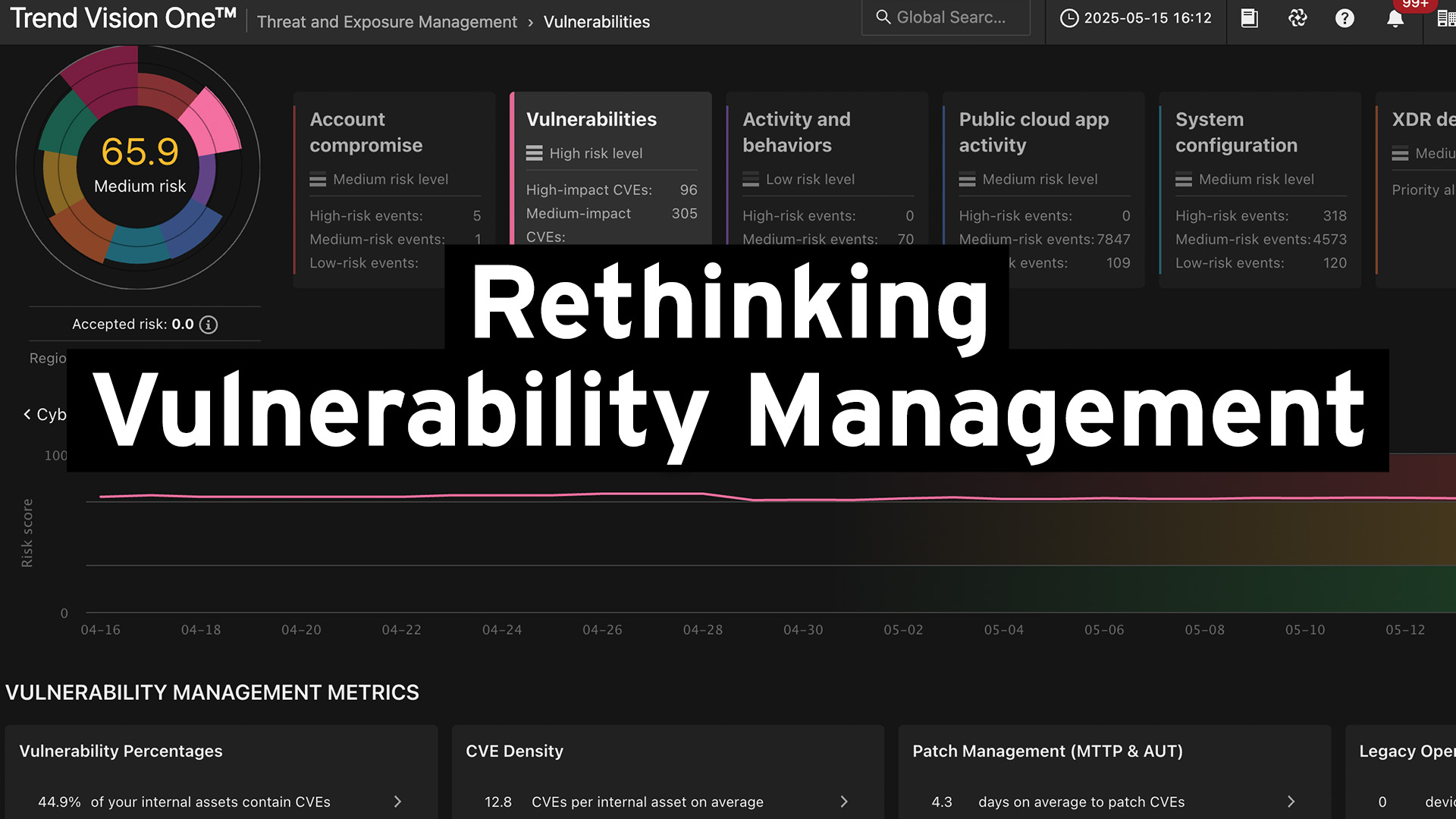Click Patch Management (MTTP & AUT) title
The height and width of the screenshot is (819, 1456).
[x=1047, y=751]
